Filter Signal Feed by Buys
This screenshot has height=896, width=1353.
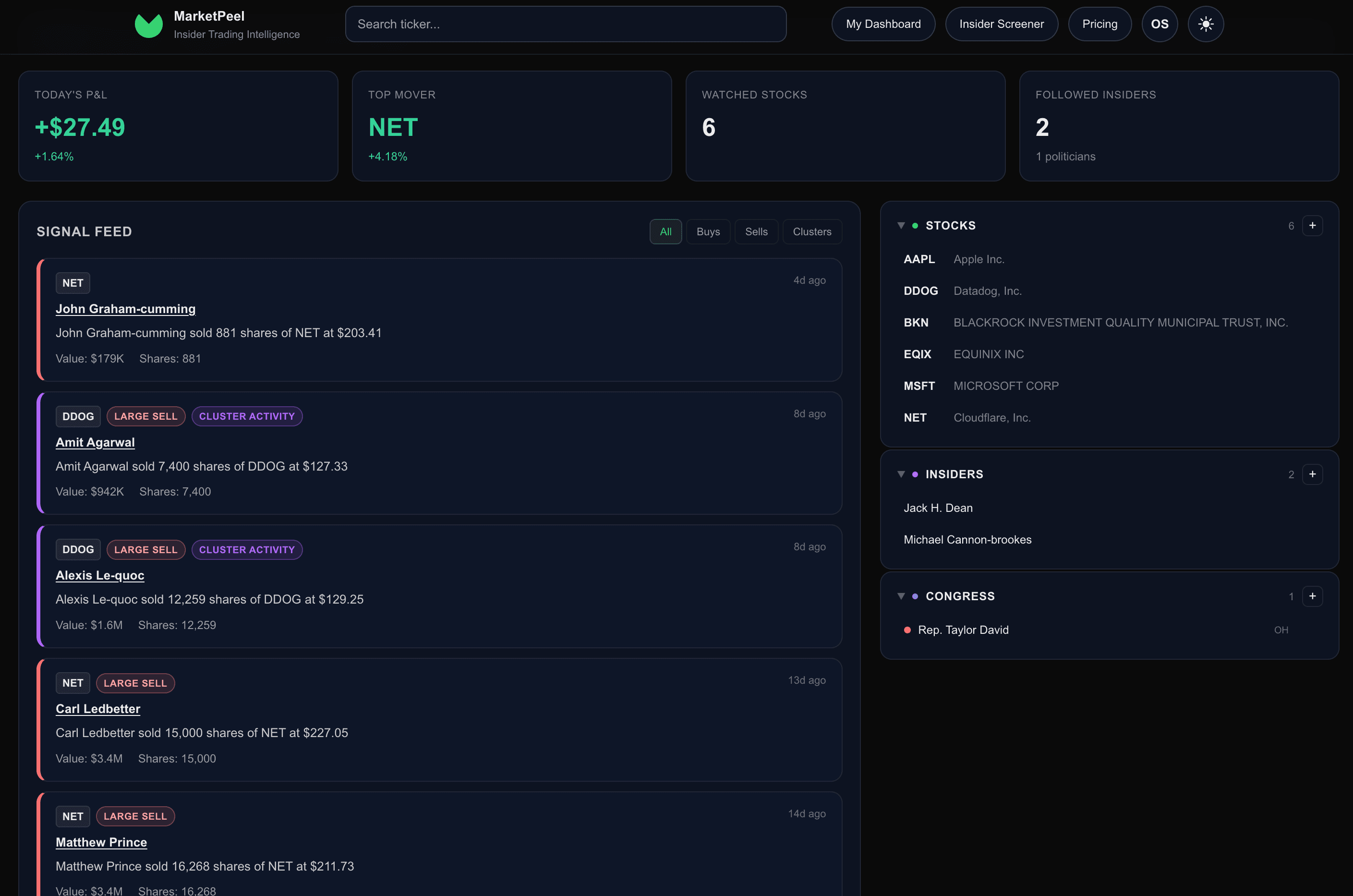[708, 231]
